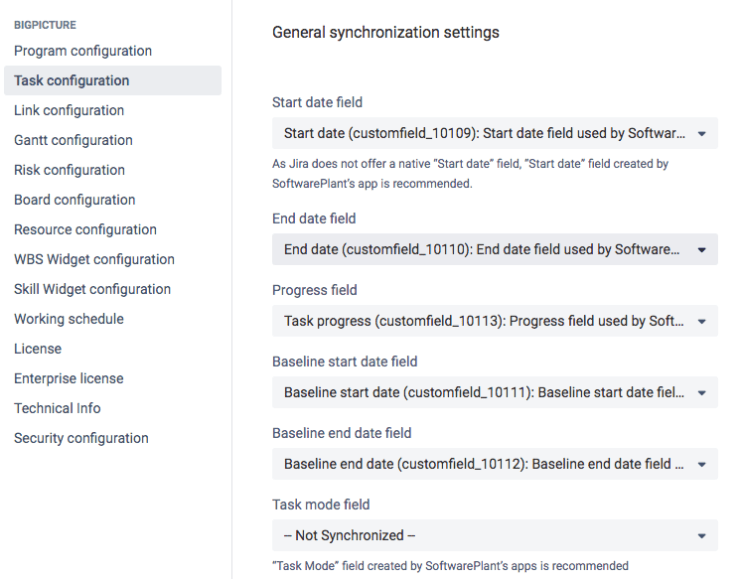Screen dimensions: 740x579
Task: Open Program configuration in the sidebar
Action: 83,51
